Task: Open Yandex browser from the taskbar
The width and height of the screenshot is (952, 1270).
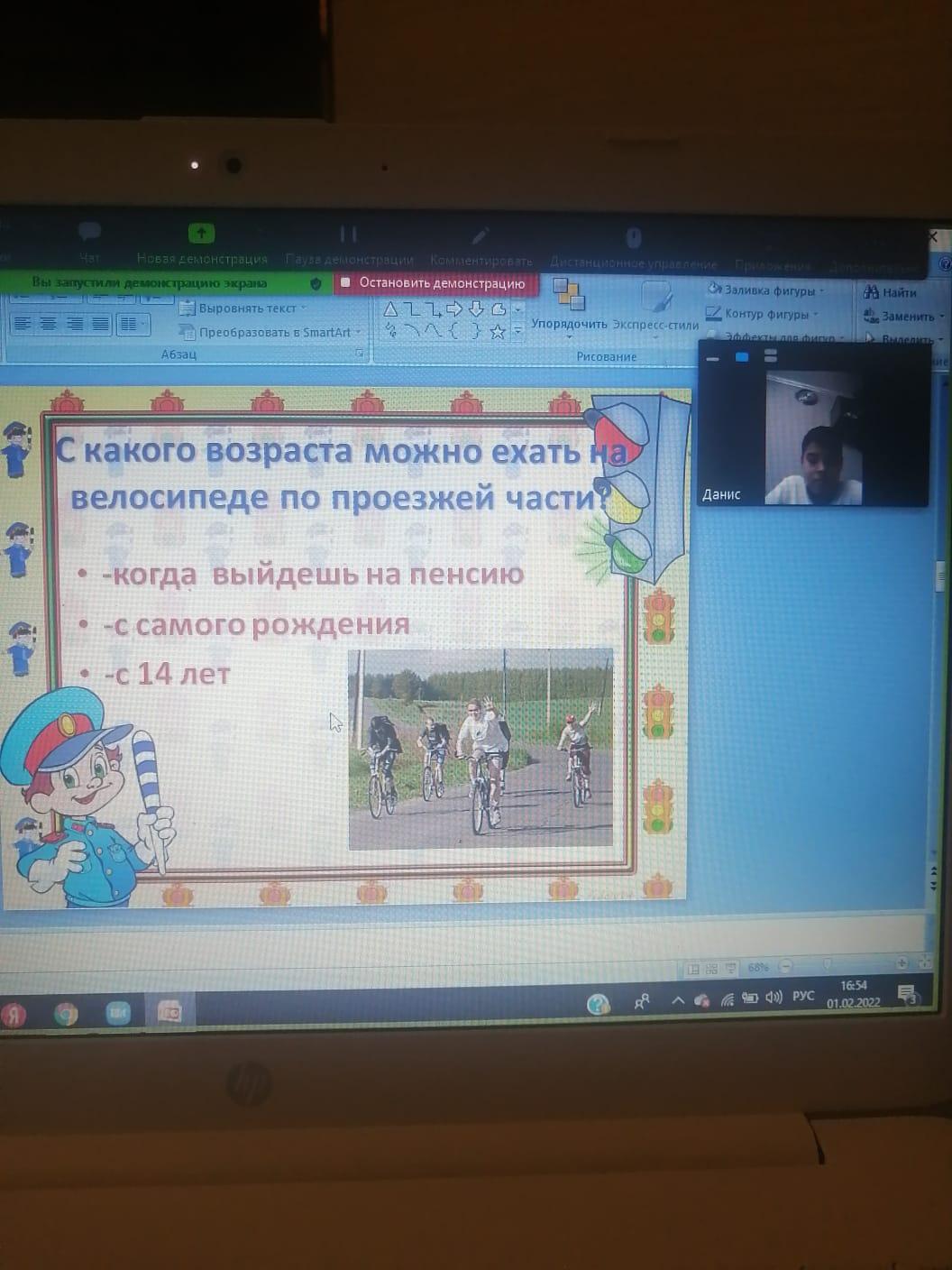Action: (13, 1015)
